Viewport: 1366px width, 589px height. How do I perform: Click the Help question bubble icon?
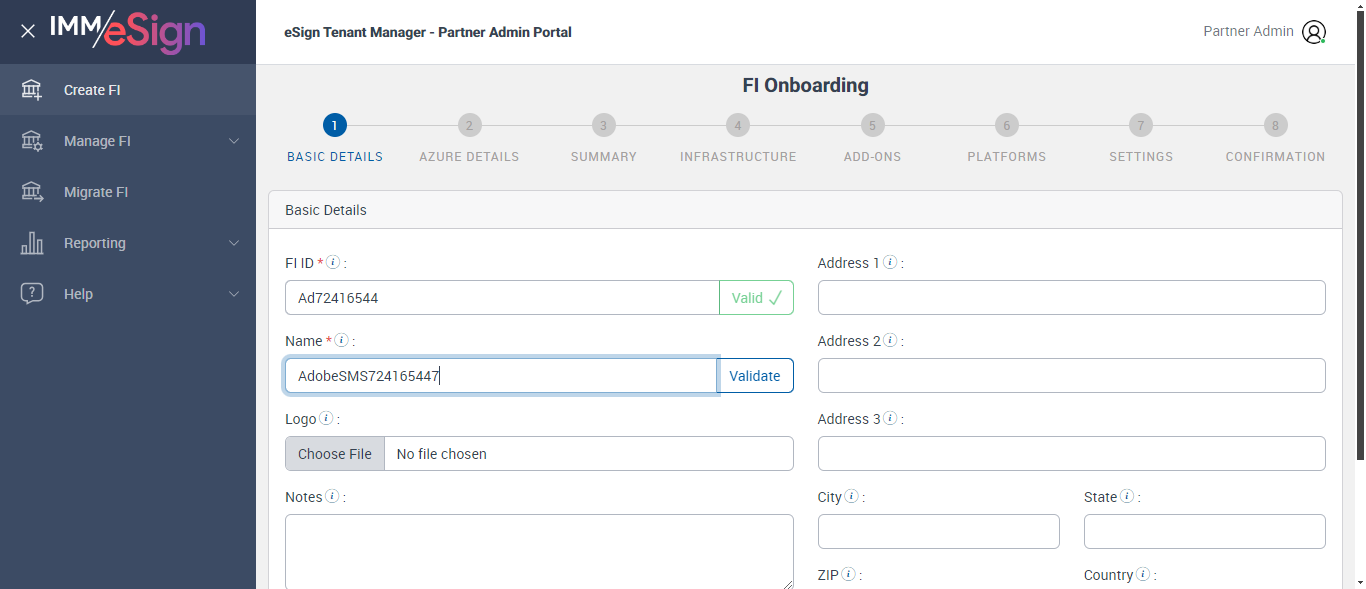click(32, 294)
